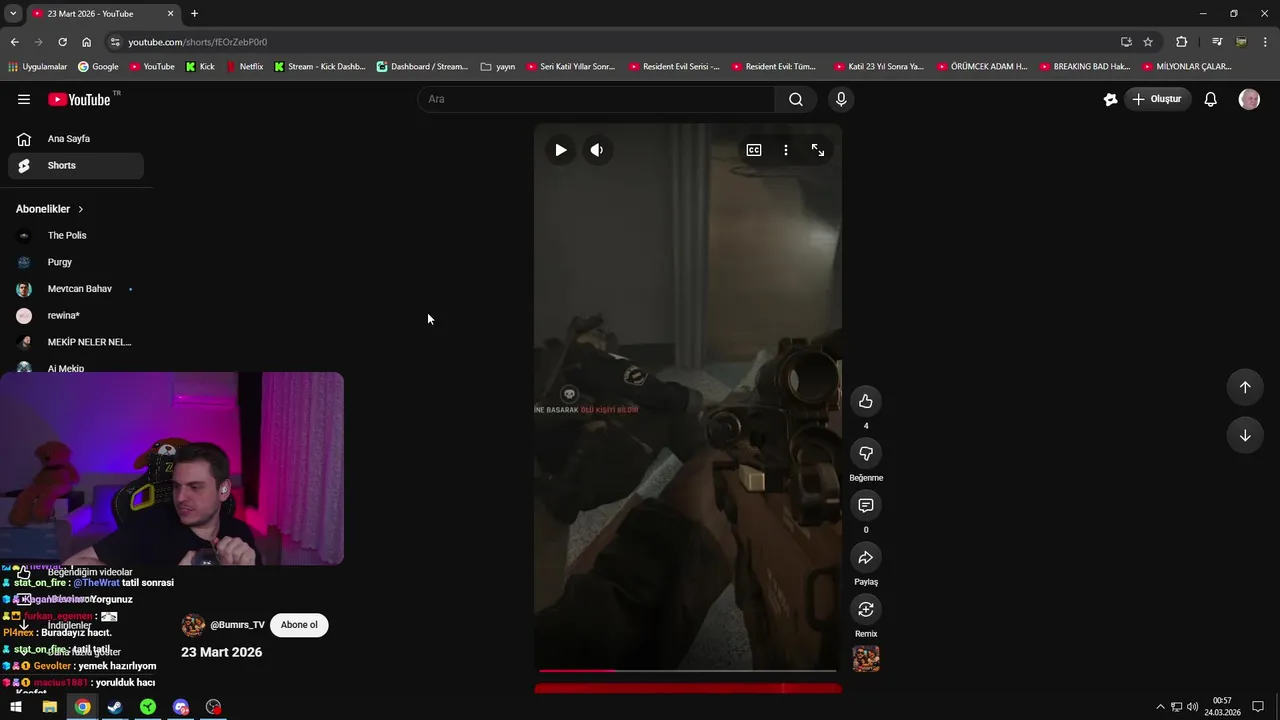Open Windows notification center icon
The image size is (1280, 720).
1258,707
